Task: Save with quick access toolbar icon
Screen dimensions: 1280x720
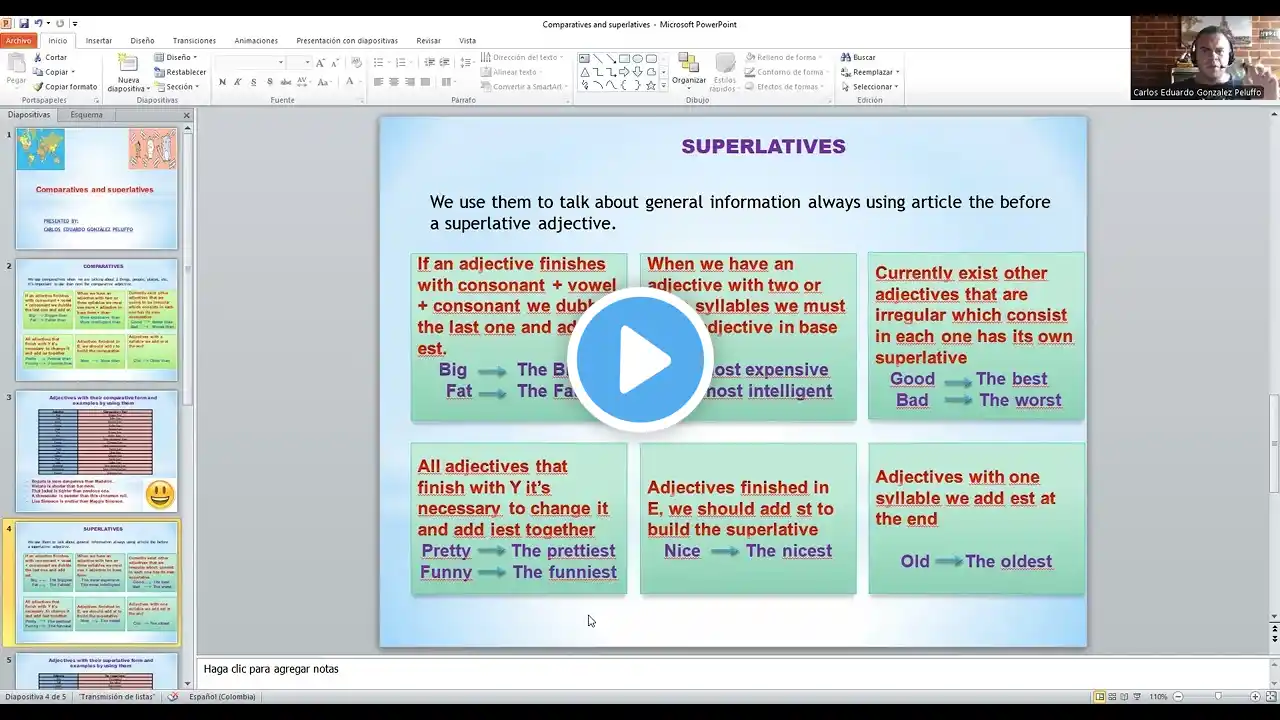Action: pyautogui.click(x=23, y=23)
